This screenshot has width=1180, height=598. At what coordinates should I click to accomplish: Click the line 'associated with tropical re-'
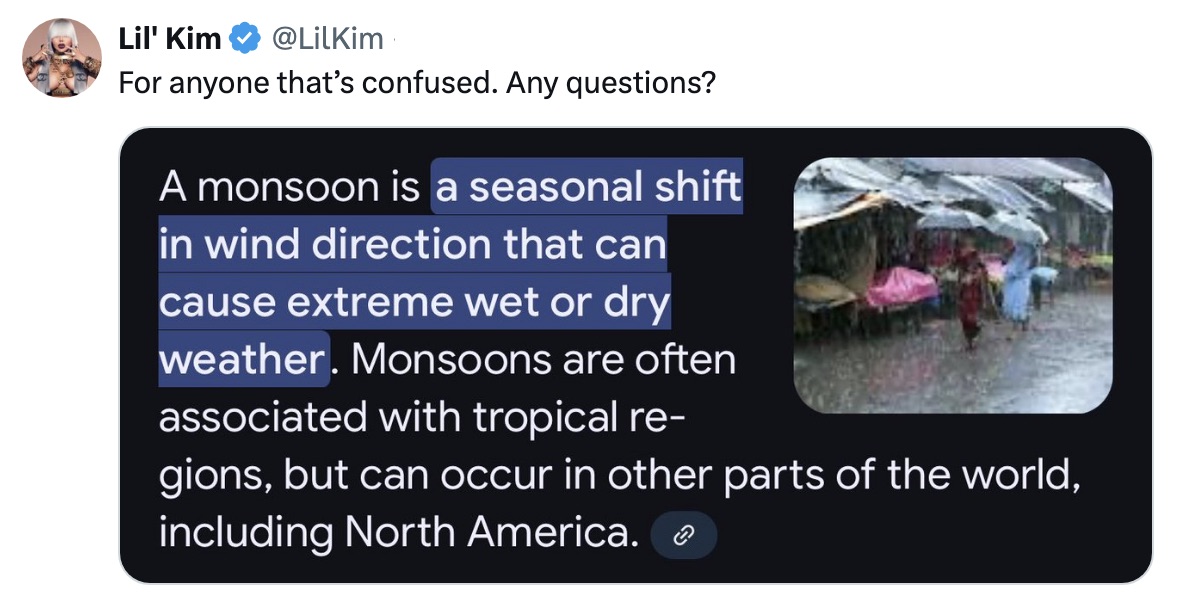pyautogui.click(x=421, y=417)
